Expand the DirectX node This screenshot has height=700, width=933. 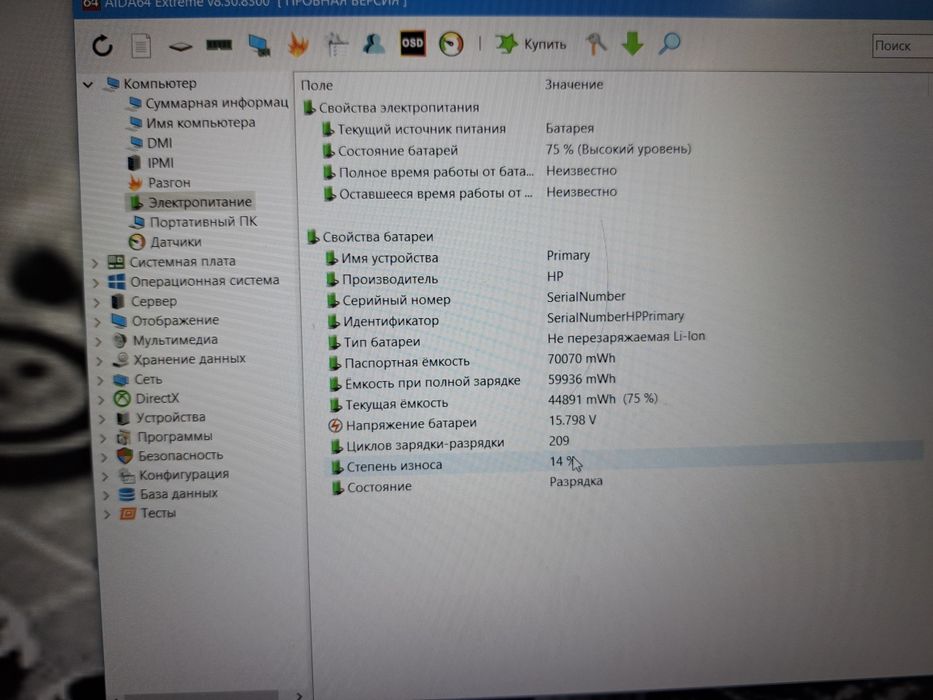[102, 399]
